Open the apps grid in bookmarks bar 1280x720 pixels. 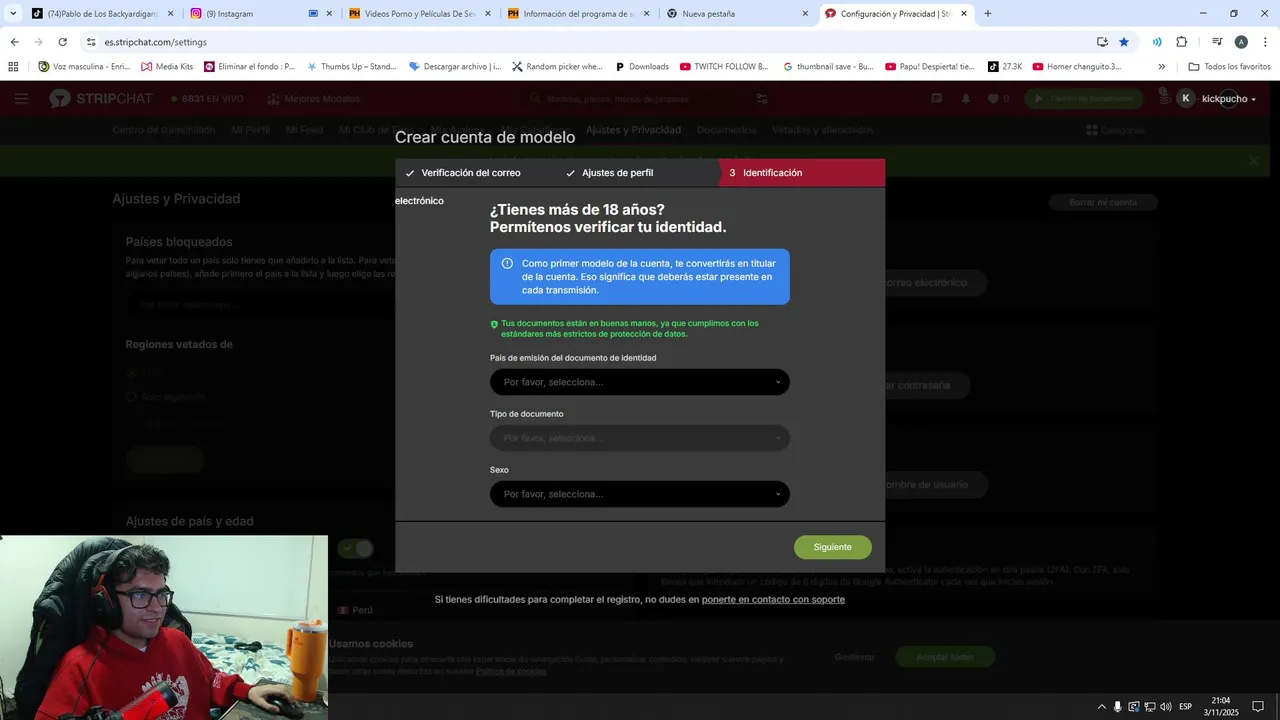pos(13,66)
